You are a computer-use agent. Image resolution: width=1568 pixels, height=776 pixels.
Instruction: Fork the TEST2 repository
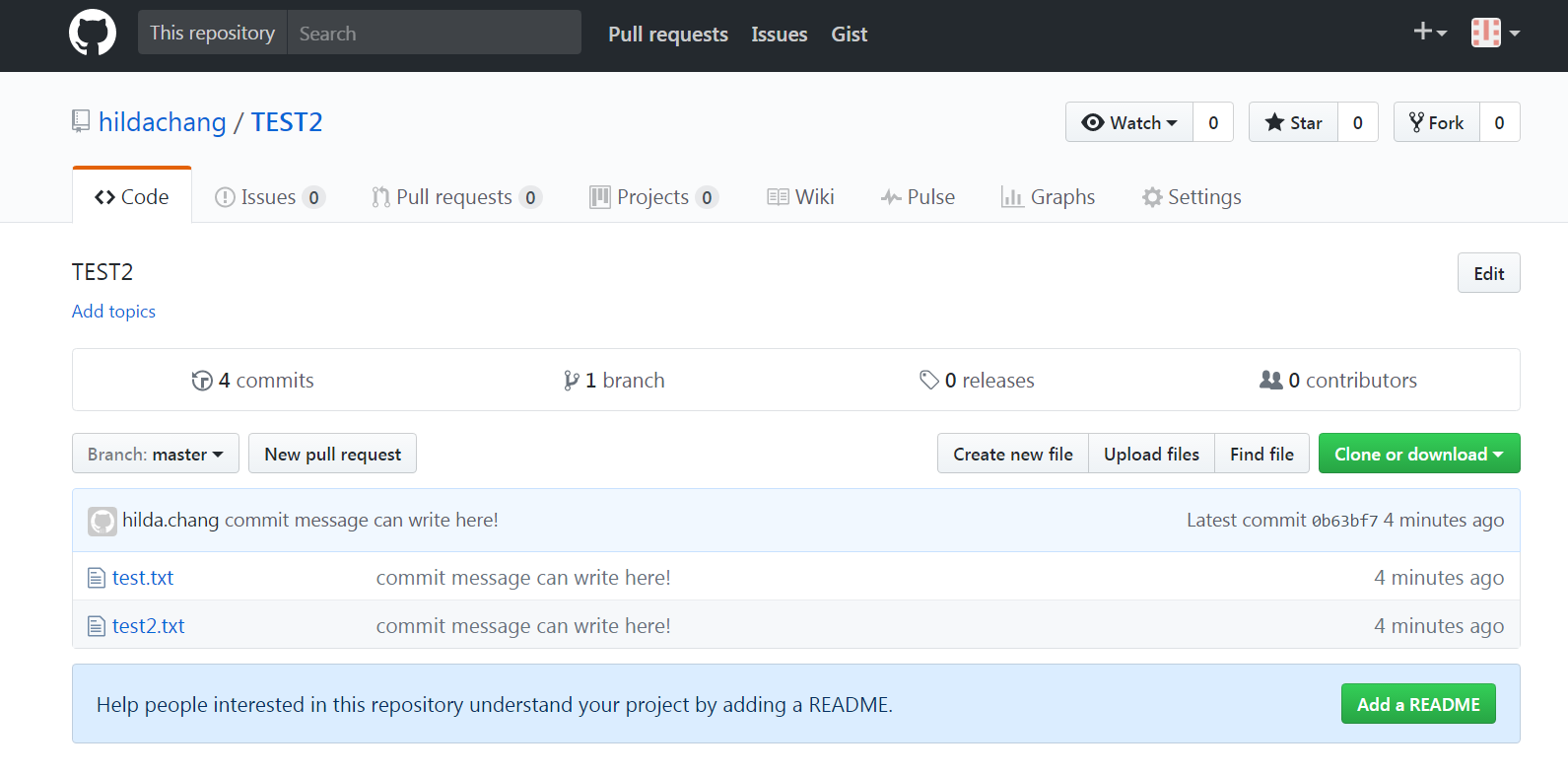(1436, 122)
